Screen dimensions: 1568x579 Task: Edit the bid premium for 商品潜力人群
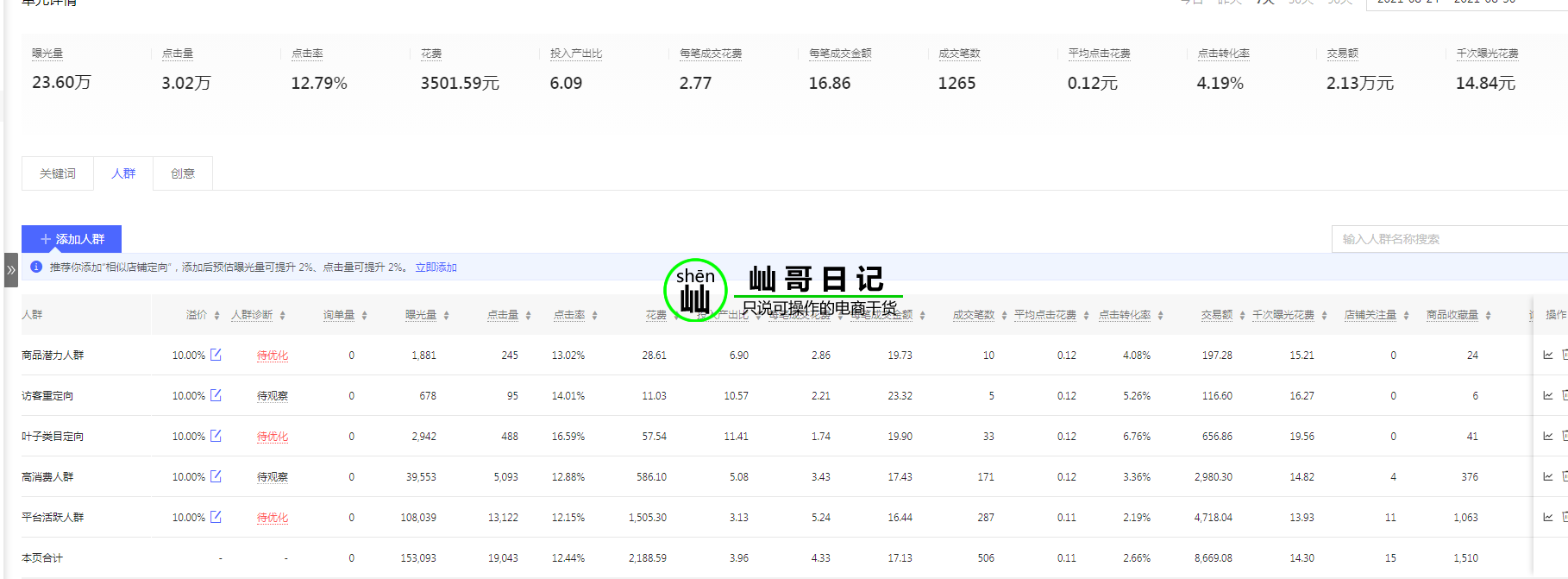pos(216,355)
